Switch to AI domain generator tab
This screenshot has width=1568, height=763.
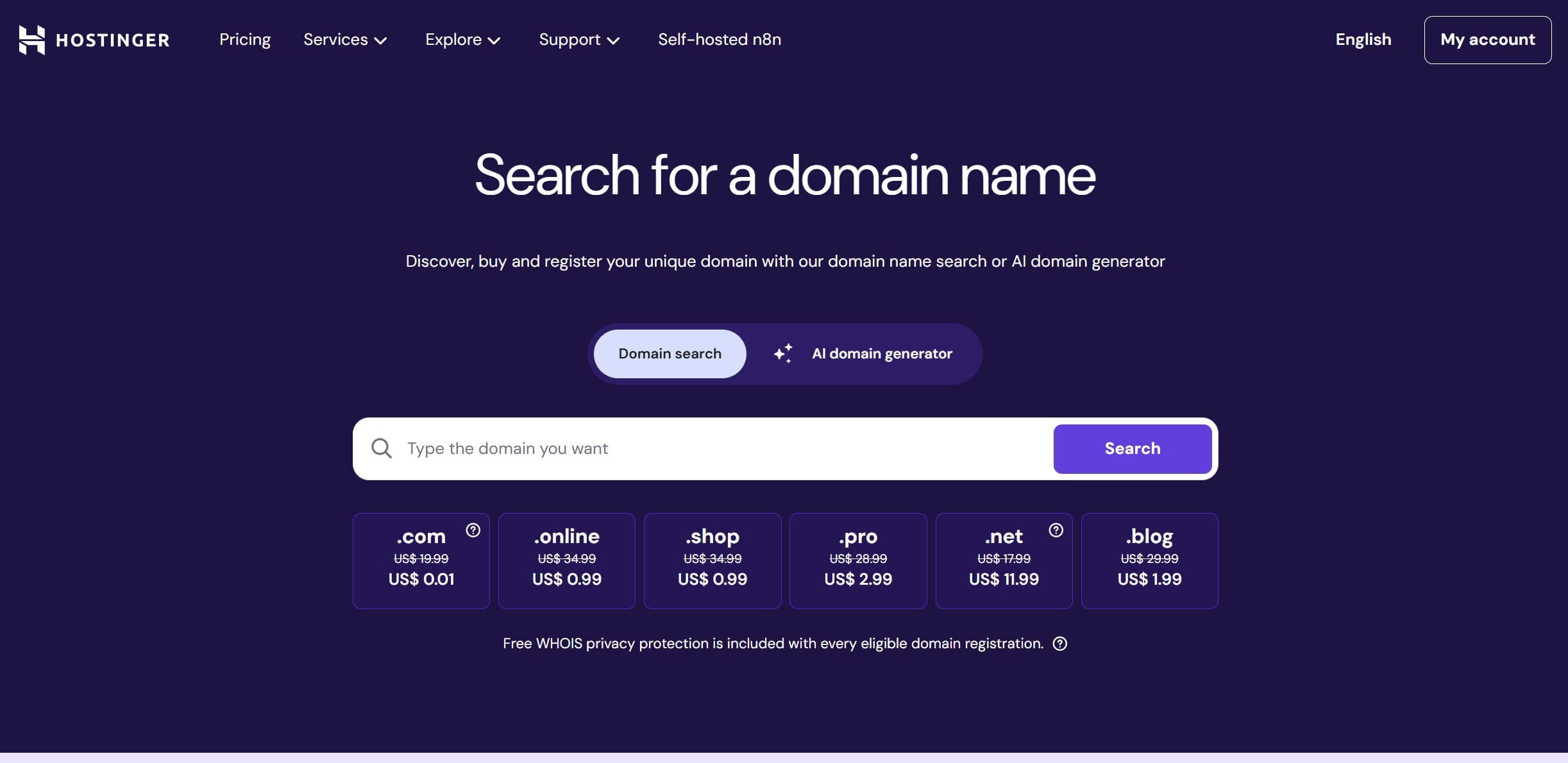(882, 354)
